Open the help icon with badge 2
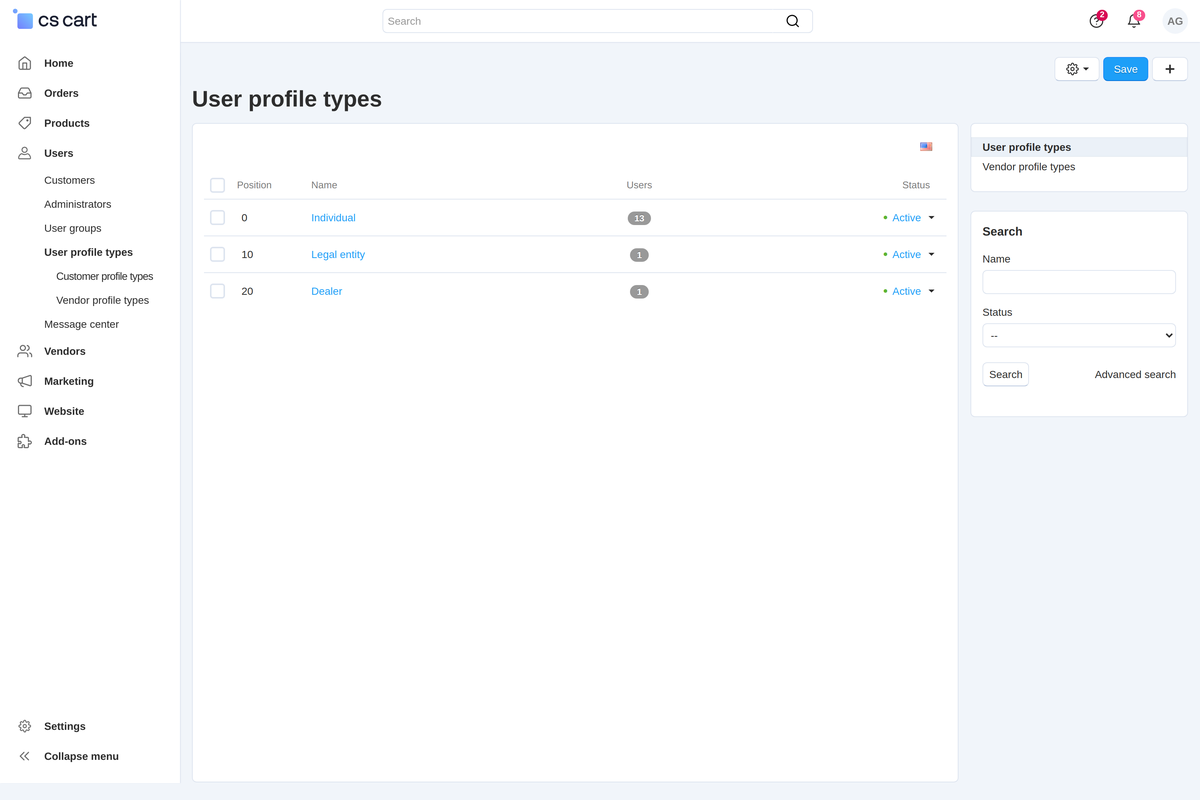Screen dimensions: 1200x800 1097,20
